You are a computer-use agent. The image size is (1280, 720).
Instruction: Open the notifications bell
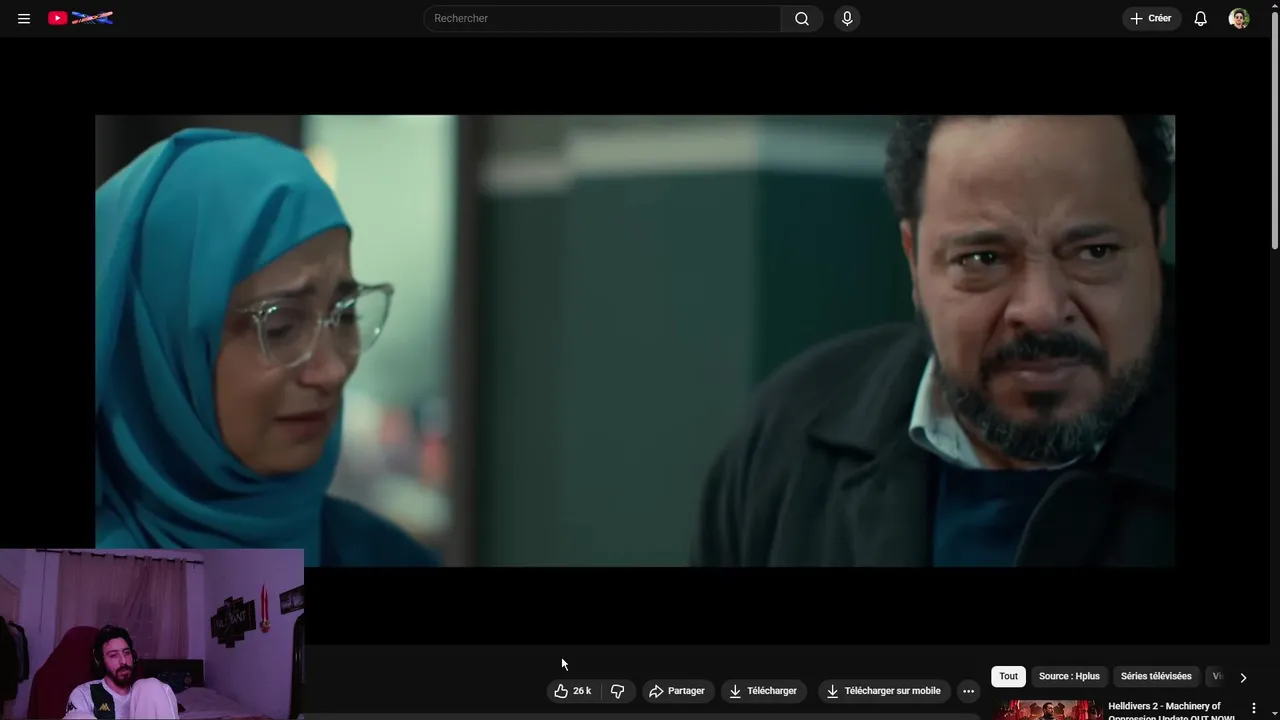coord(1201,18)
